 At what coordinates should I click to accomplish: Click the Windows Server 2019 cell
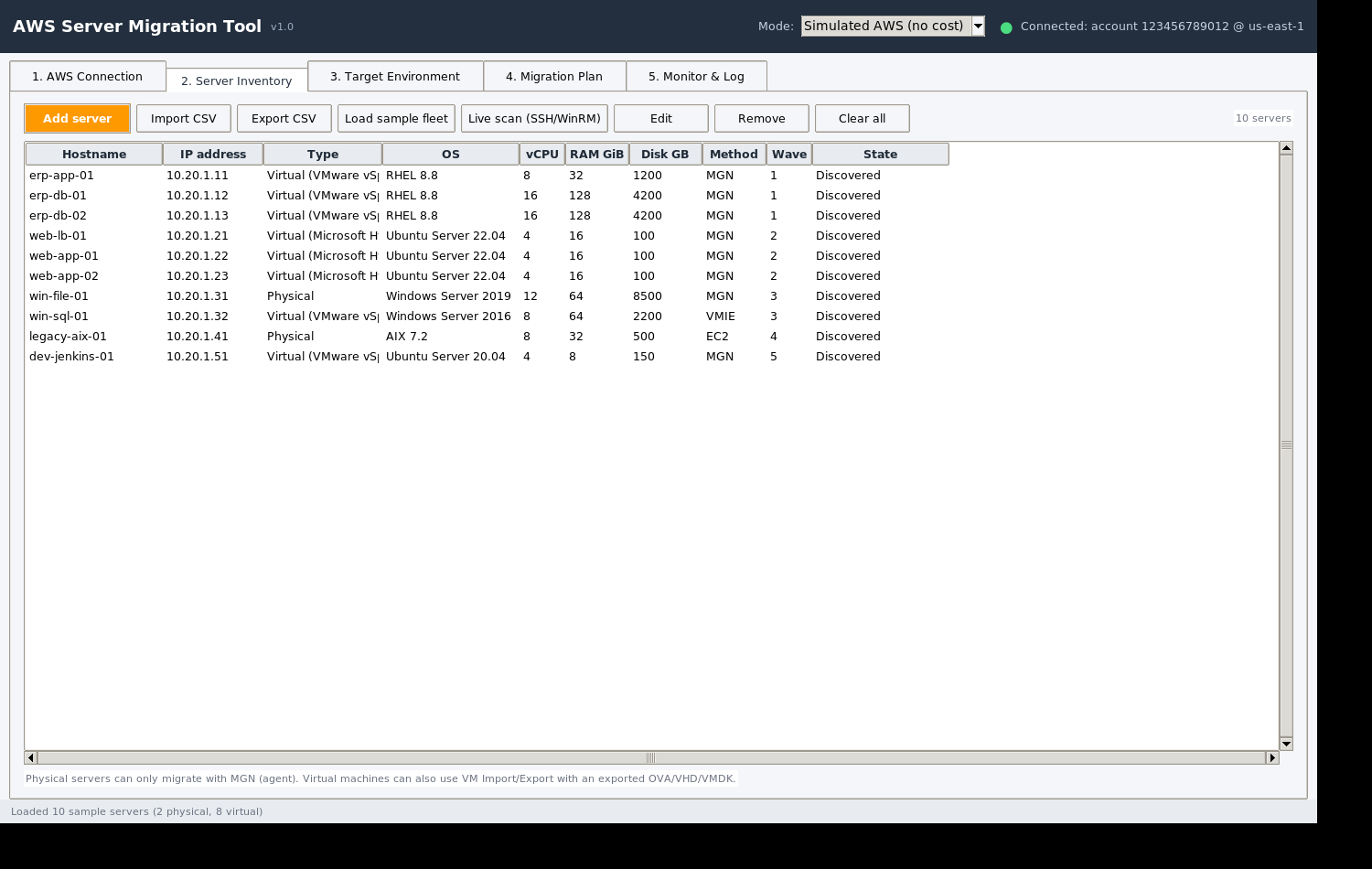tap(448, 295)
